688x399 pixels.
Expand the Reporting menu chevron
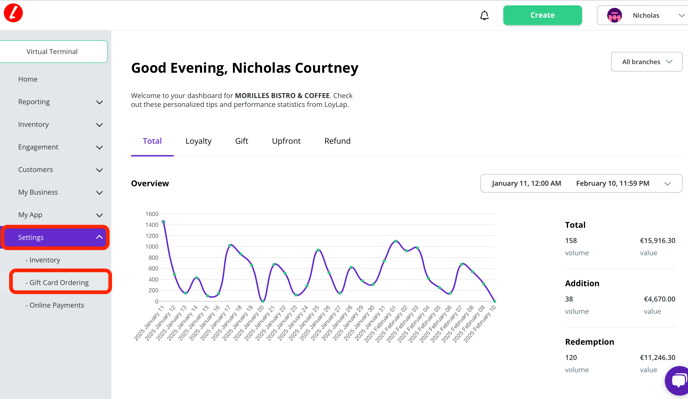point(100,102)
